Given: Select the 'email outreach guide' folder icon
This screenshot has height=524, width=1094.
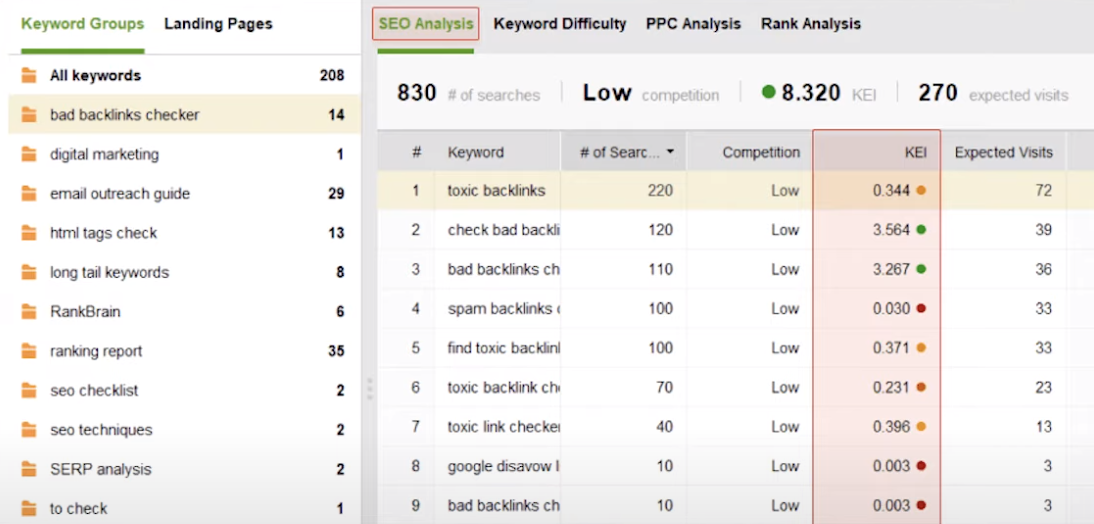Looking at the screenshot, I should (x=29, y=194).
